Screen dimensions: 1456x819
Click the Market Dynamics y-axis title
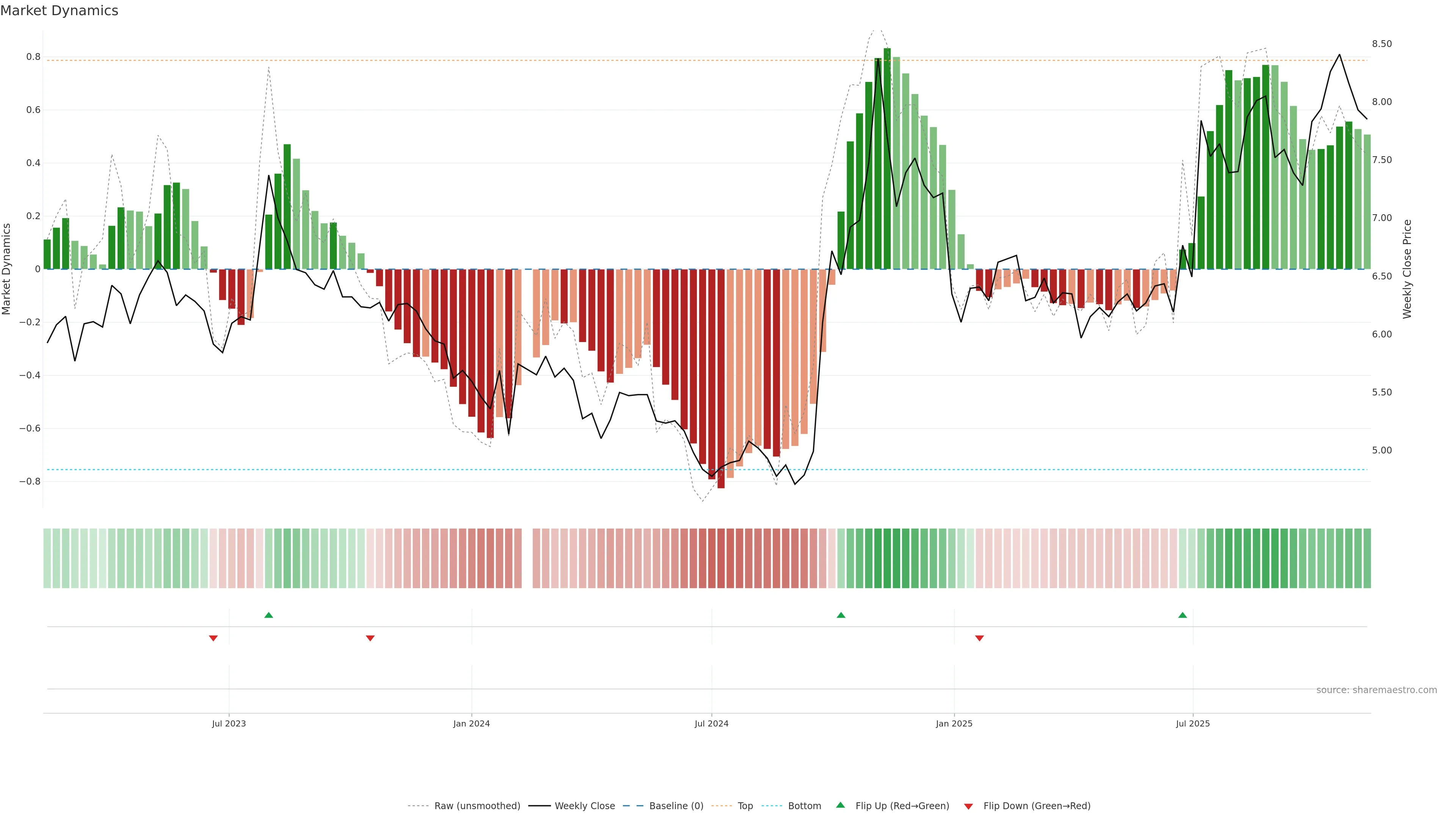[x=7, y=269]
